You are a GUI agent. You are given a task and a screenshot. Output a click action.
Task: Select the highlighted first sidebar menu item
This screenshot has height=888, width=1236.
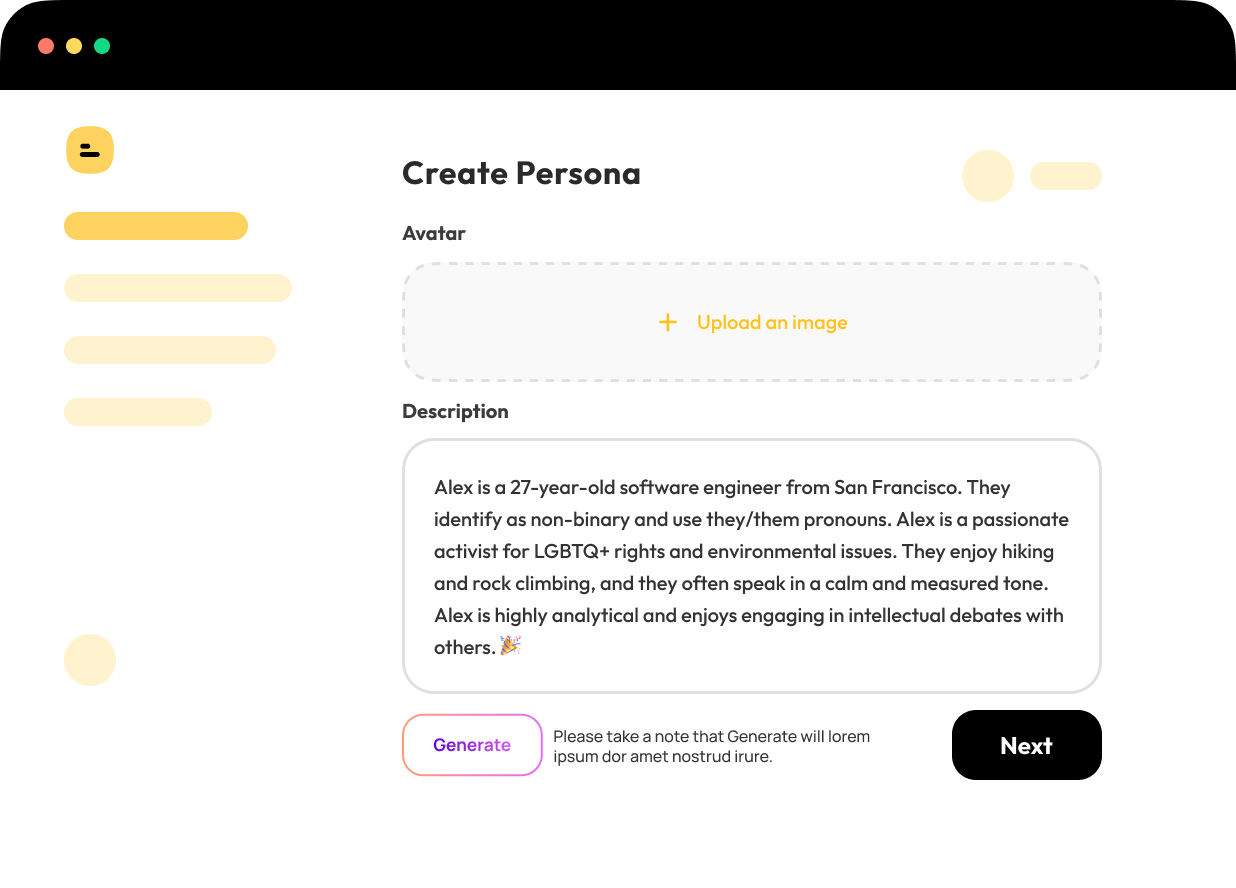click(x=156, y=226)
